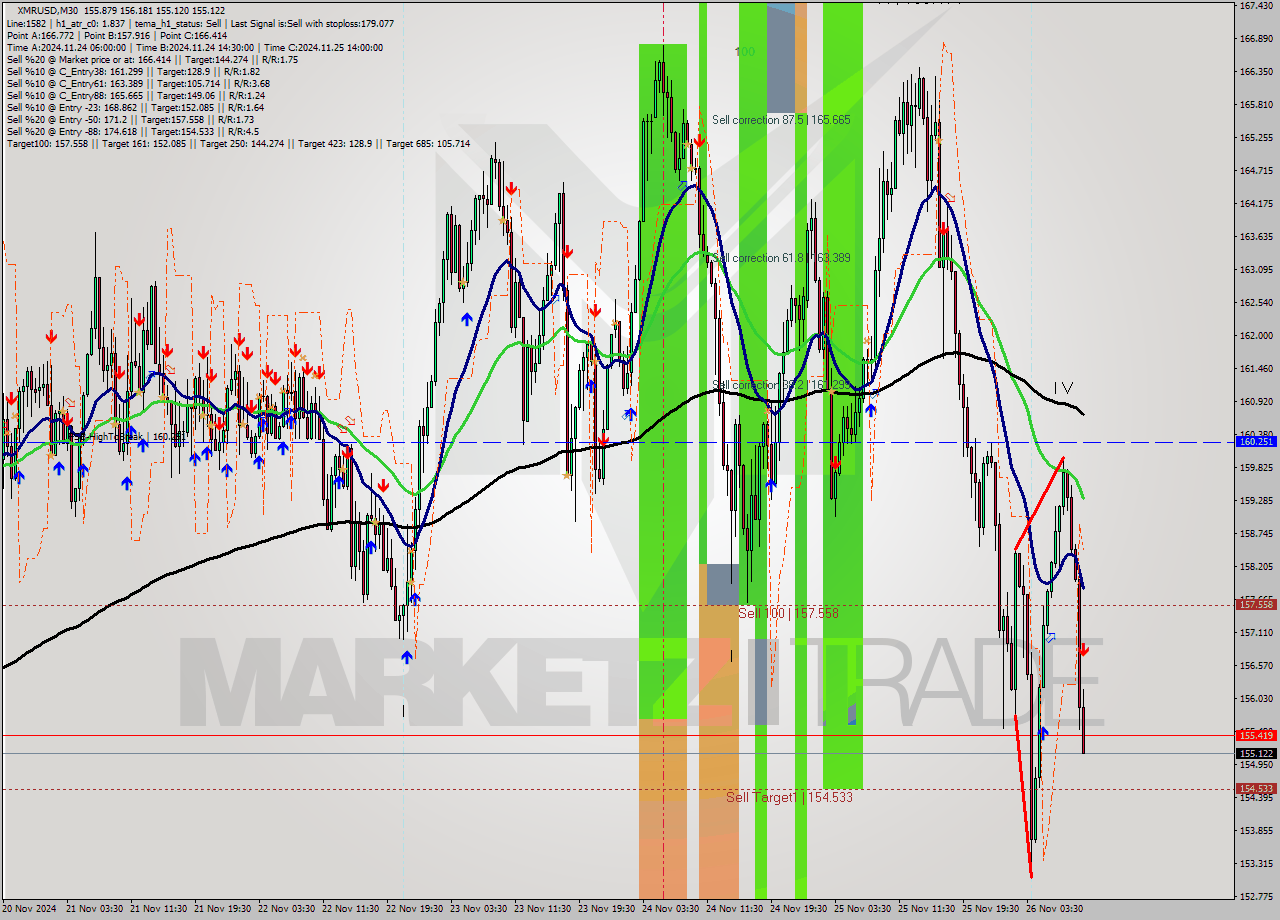1280x920 pixels.
Task: Click the '22 Nov 19:30' time axis label
Action: (416, 909)
